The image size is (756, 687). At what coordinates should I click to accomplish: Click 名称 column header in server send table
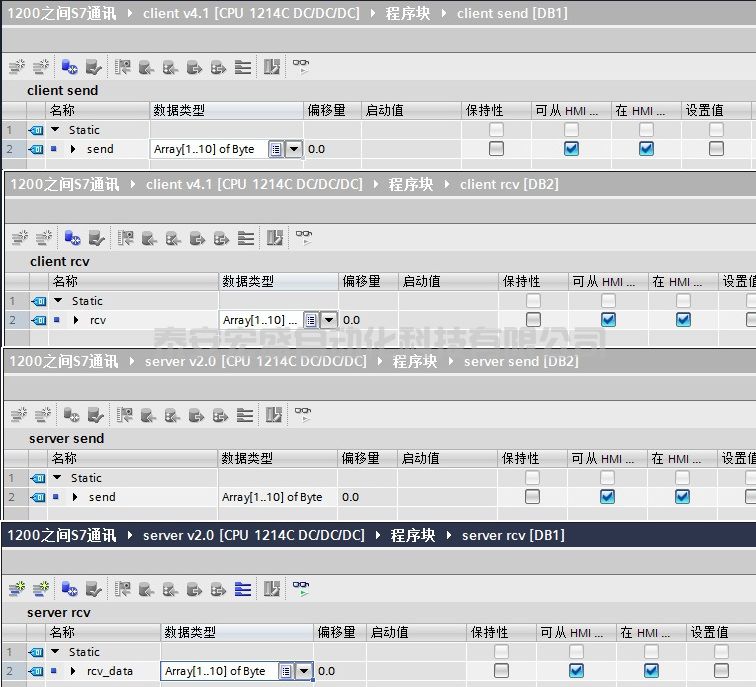(64, 458)
